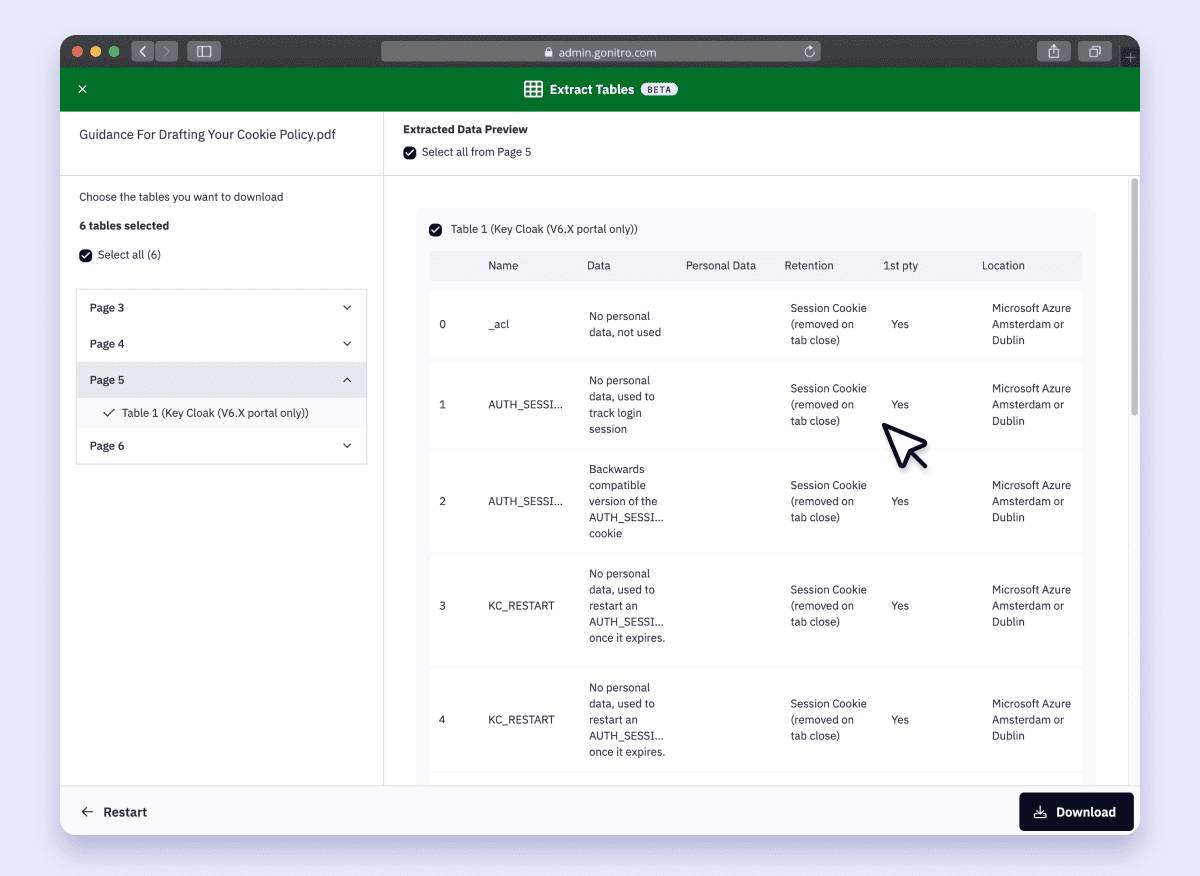Toggle Select all (6) checkbox

(86, 256)
